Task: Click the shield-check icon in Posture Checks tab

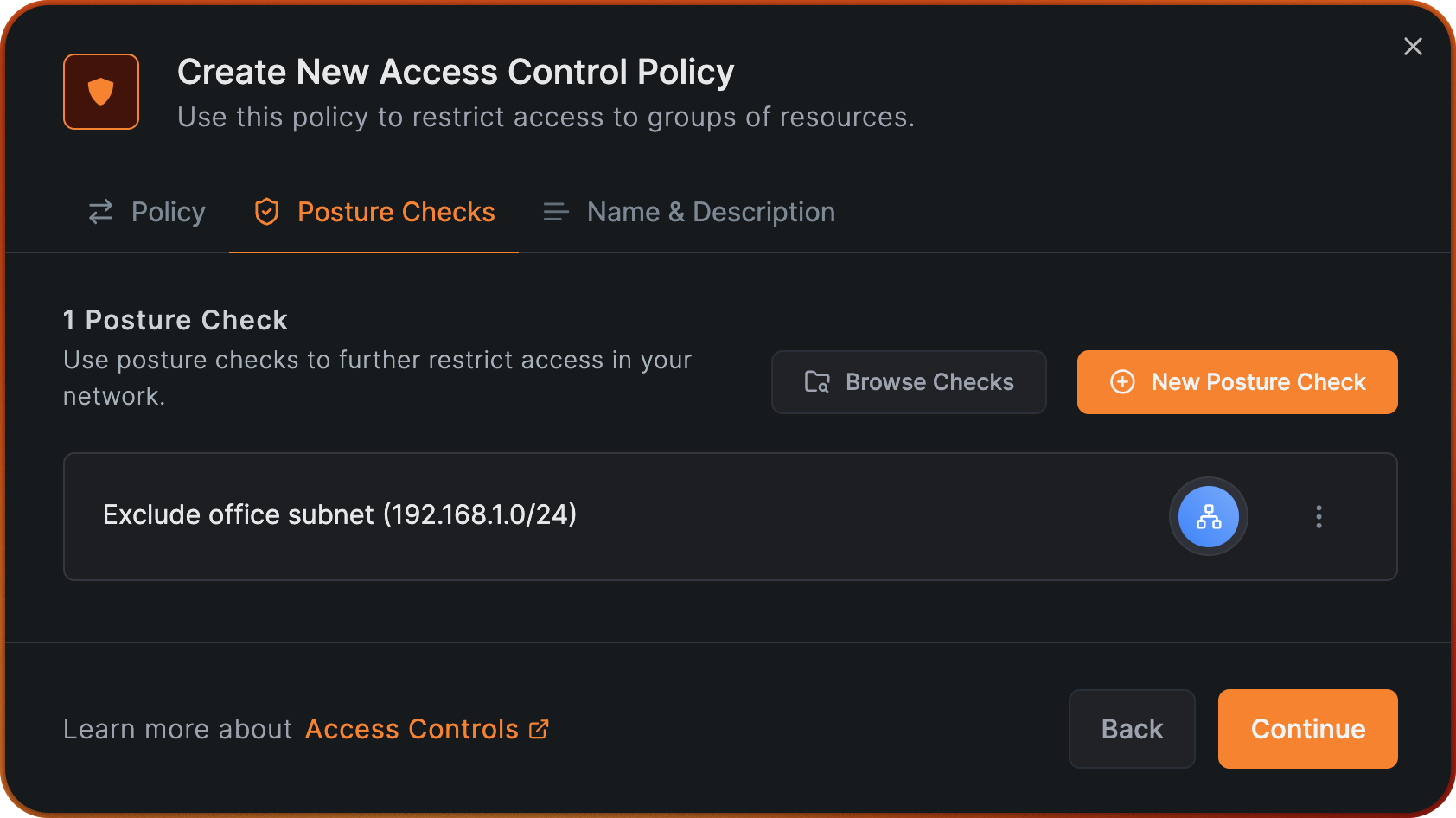Action: (266, 212)
